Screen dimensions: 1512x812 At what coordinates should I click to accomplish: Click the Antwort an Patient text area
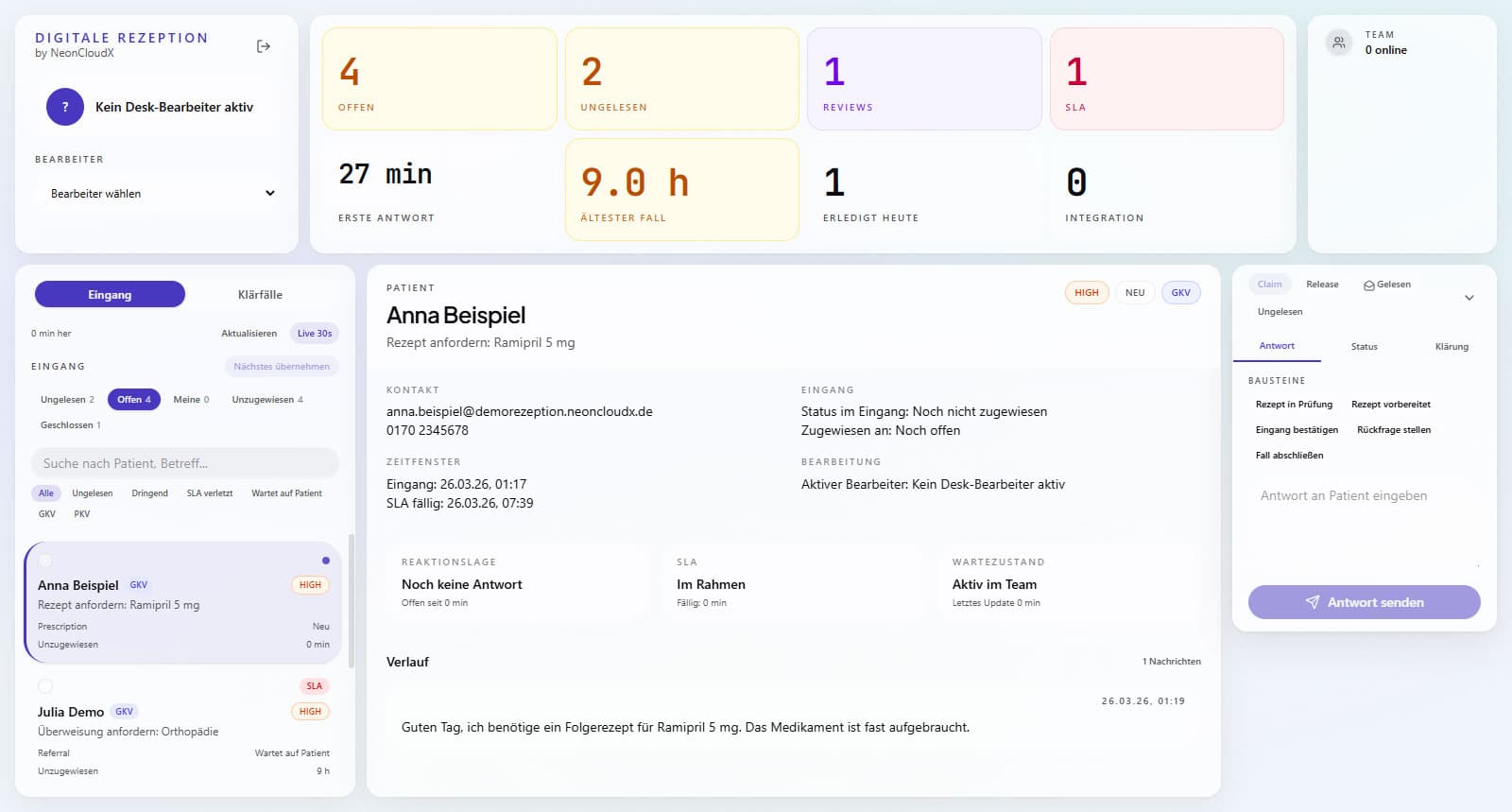click(1364, 525)
